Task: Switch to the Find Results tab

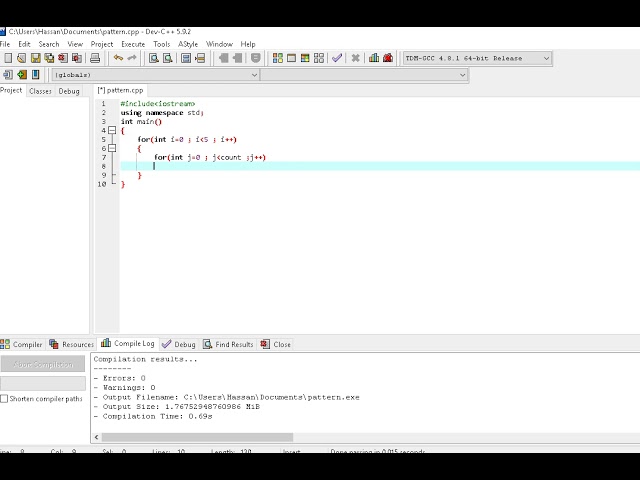Action: (229, 344)
